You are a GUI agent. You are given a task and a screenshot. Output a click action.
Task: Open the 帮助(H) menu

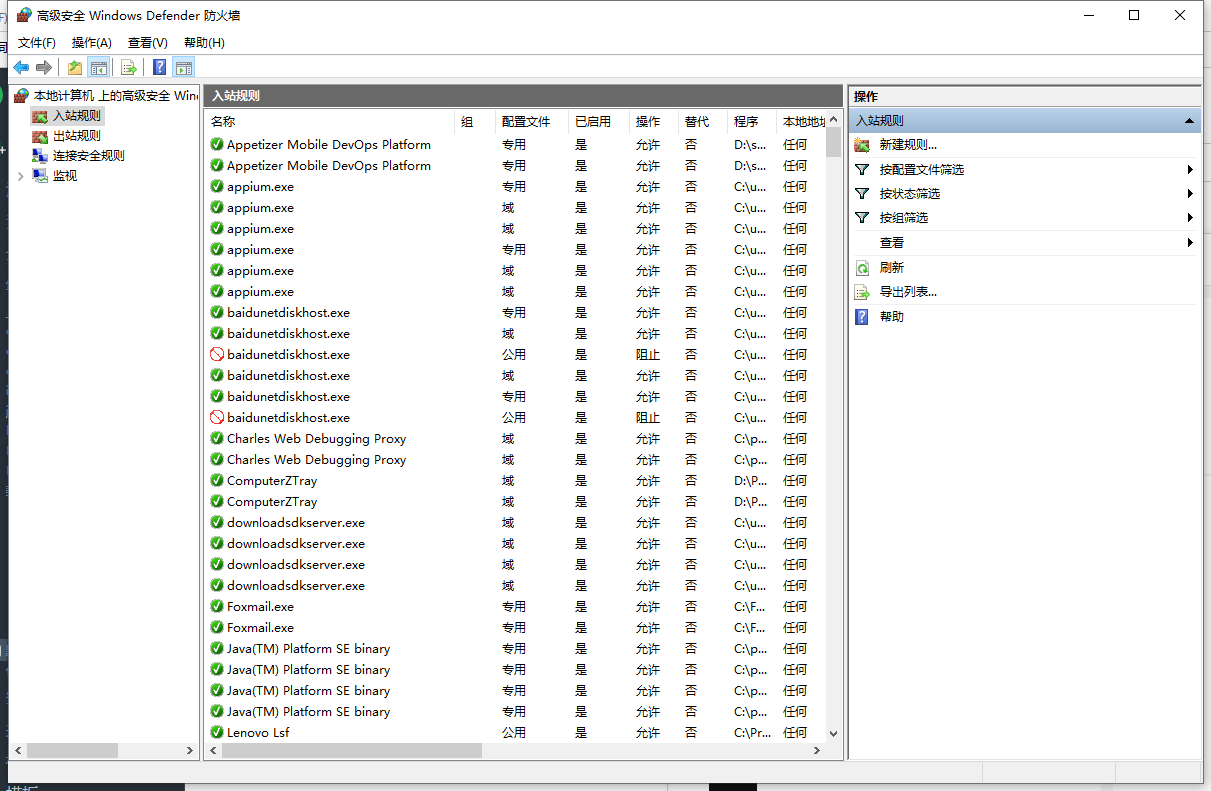click(x=204, y=43)
